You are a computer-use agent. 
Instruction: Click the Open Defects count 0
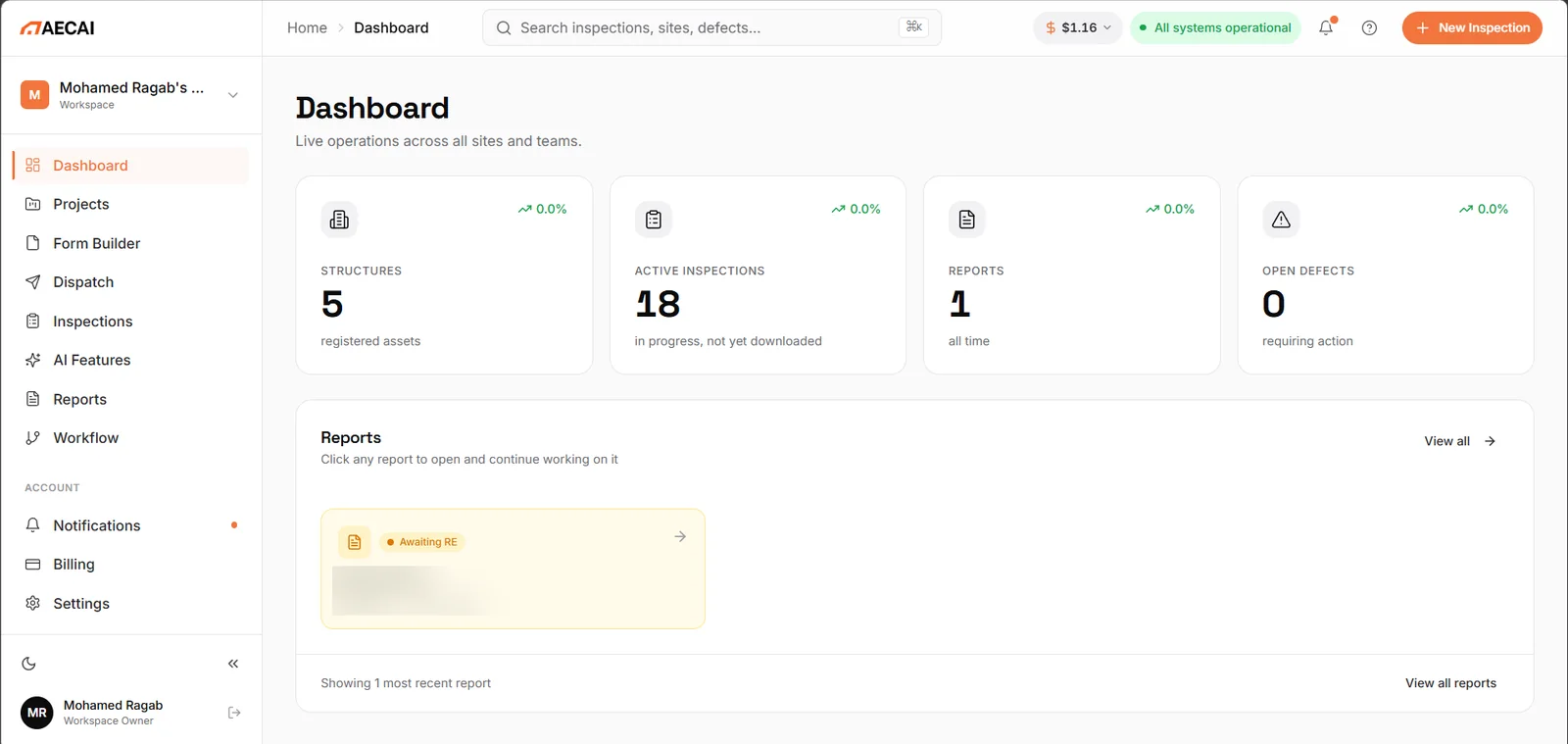pos(1274,304)
